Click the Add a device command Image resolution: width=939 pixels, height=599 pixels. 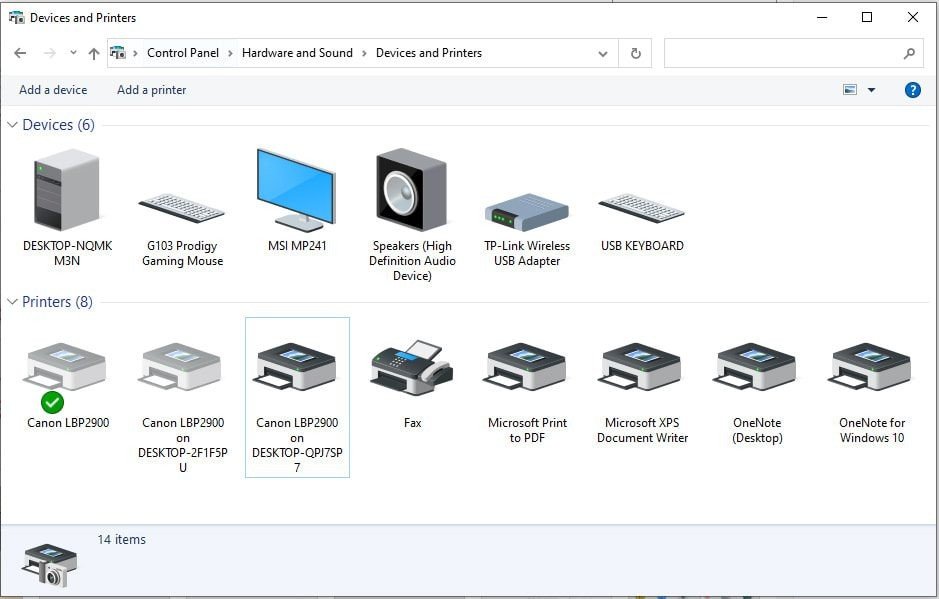pyautogui.click(x=53, y=90)
